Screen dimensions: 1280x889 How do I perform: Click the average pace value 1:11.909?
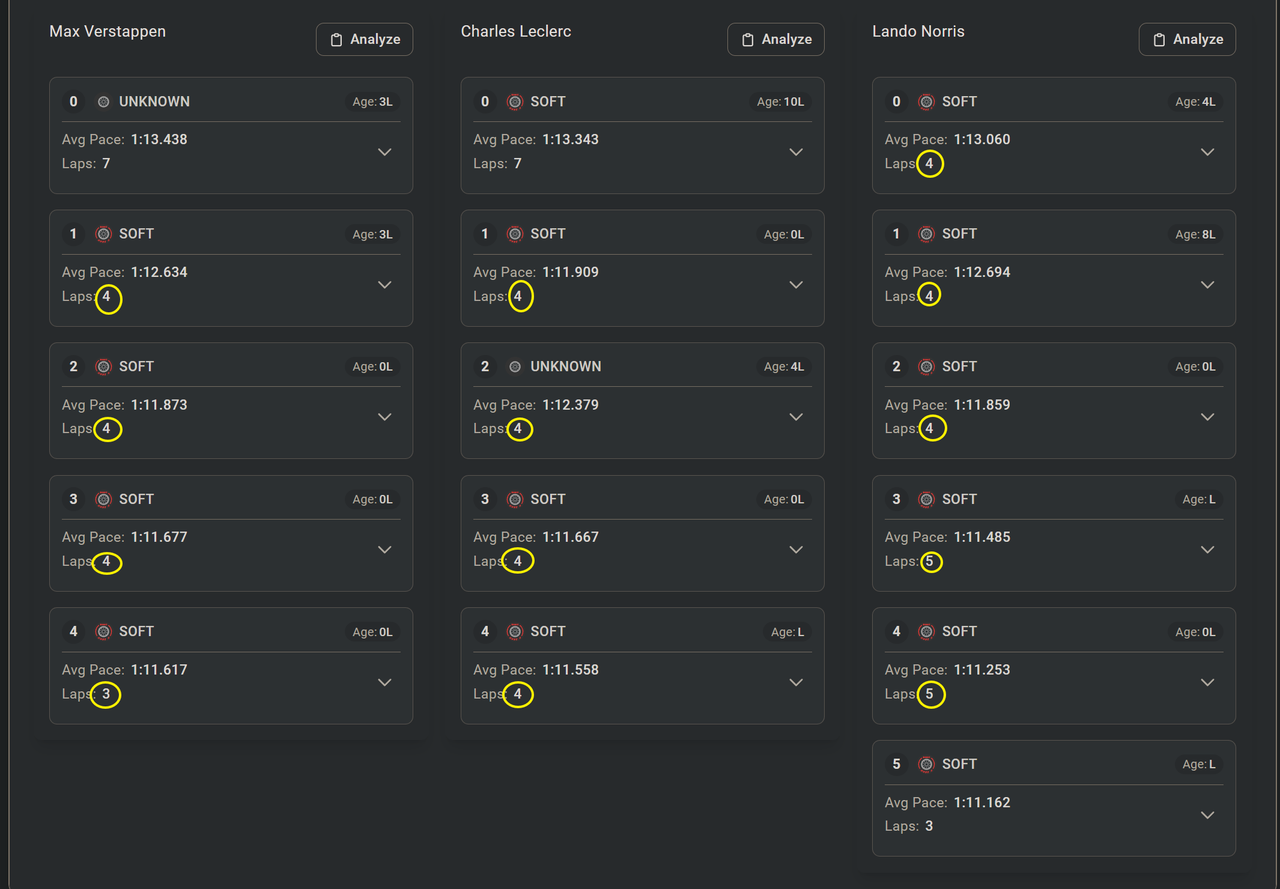(571, 272)
